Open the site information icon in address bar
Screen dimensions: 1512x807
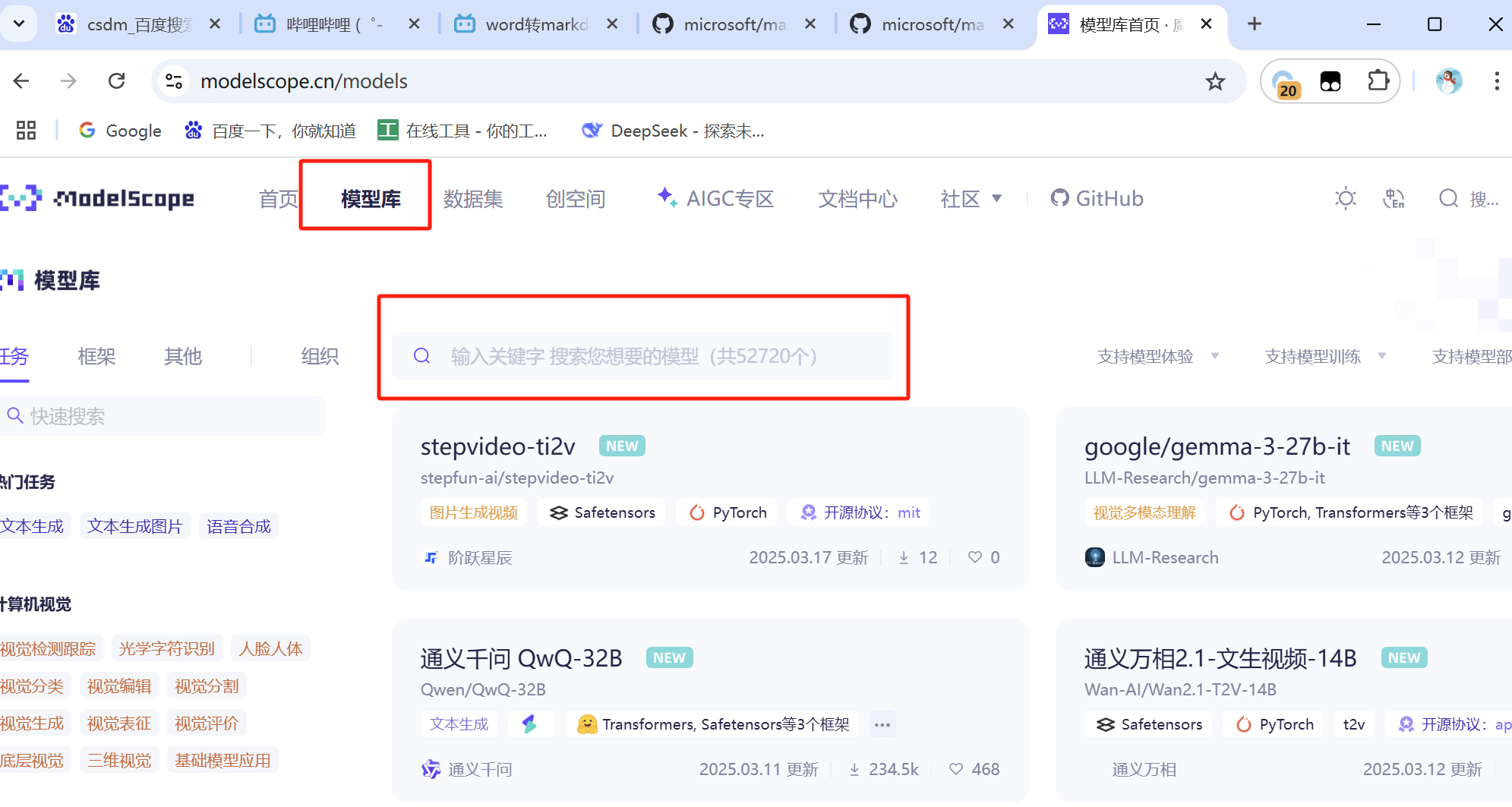174,81
